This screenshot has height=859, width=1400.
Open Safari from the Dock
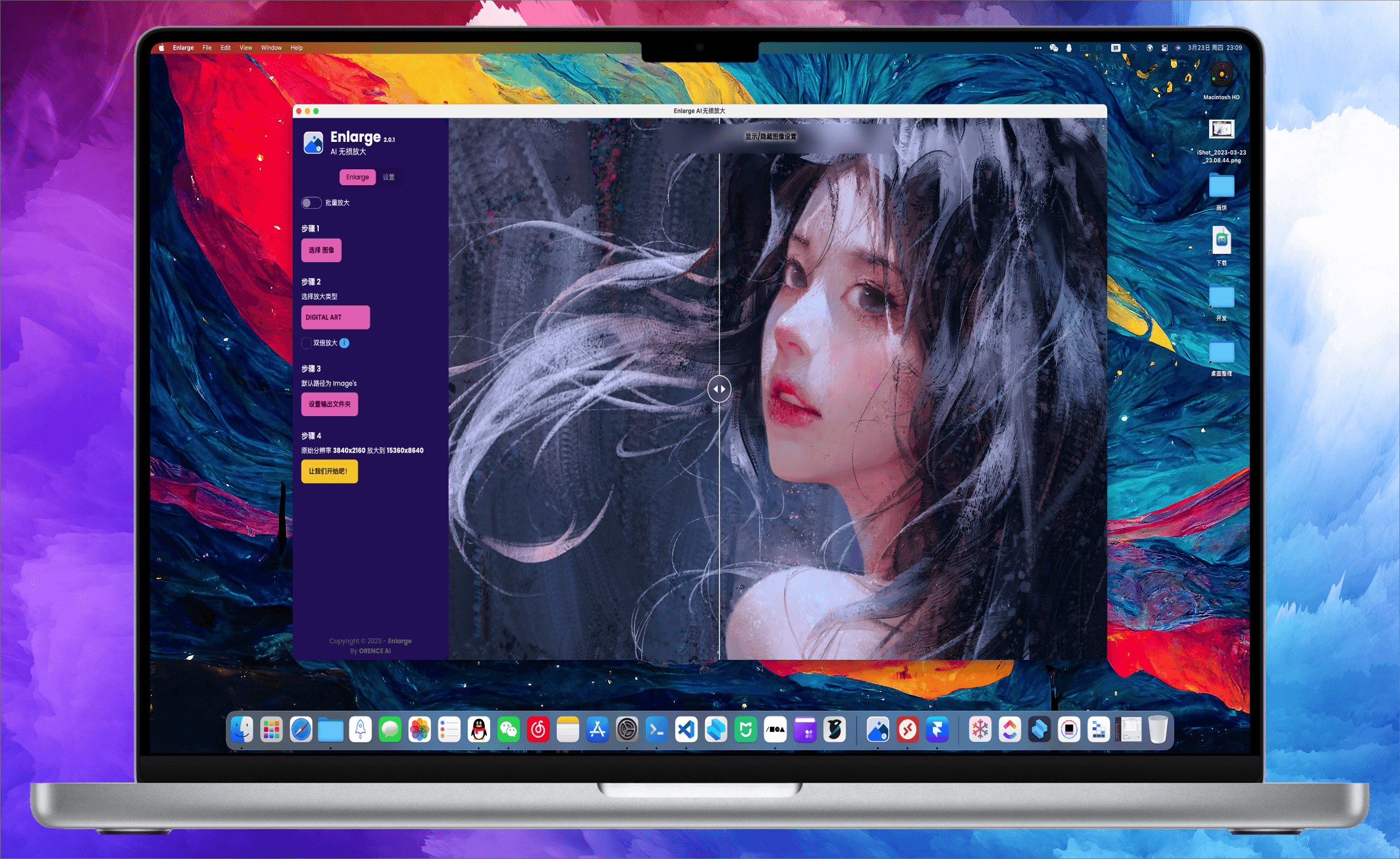click(301, 730)
